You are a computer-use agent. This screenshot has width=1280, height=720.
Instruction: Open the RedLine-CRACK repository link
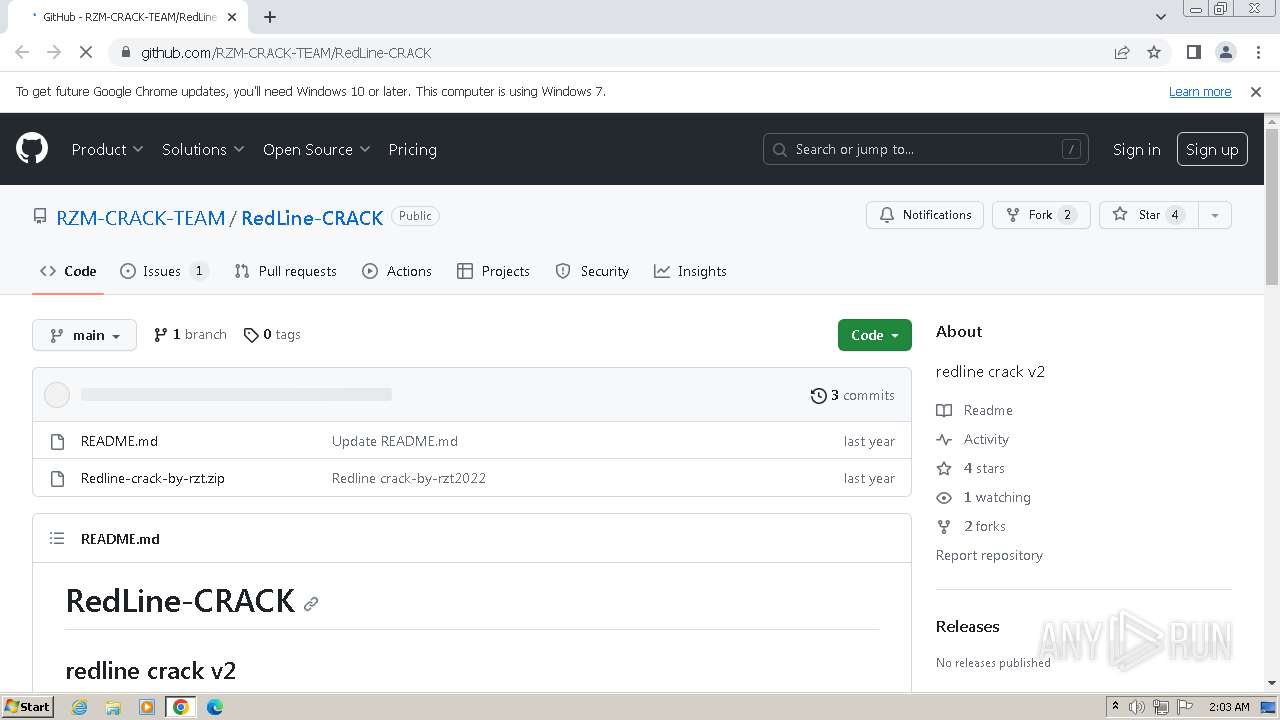click(312, 217)
